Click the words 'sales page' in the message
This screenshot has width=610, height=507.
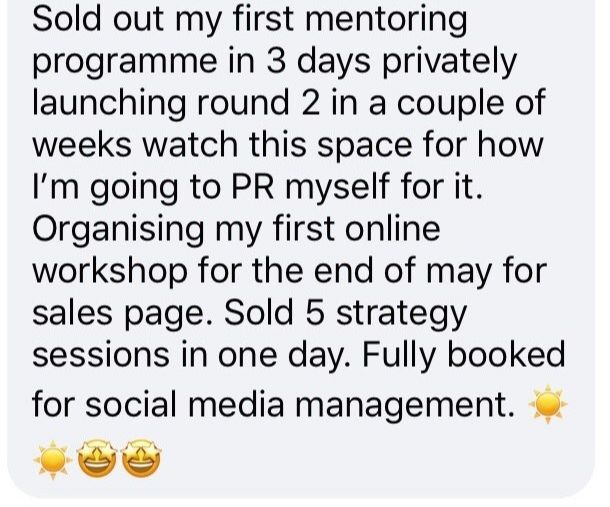click(x=118, y=314)
